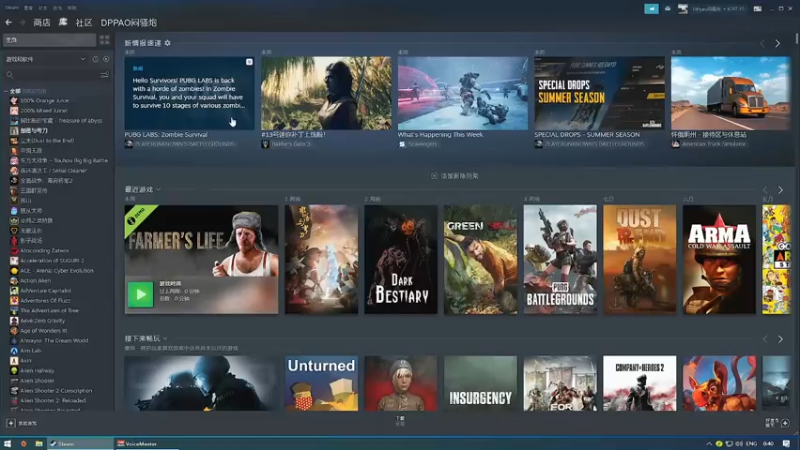This screenshot has width=800, height=450.
Task: Open What's Happening This Week news
Action: 463,93
